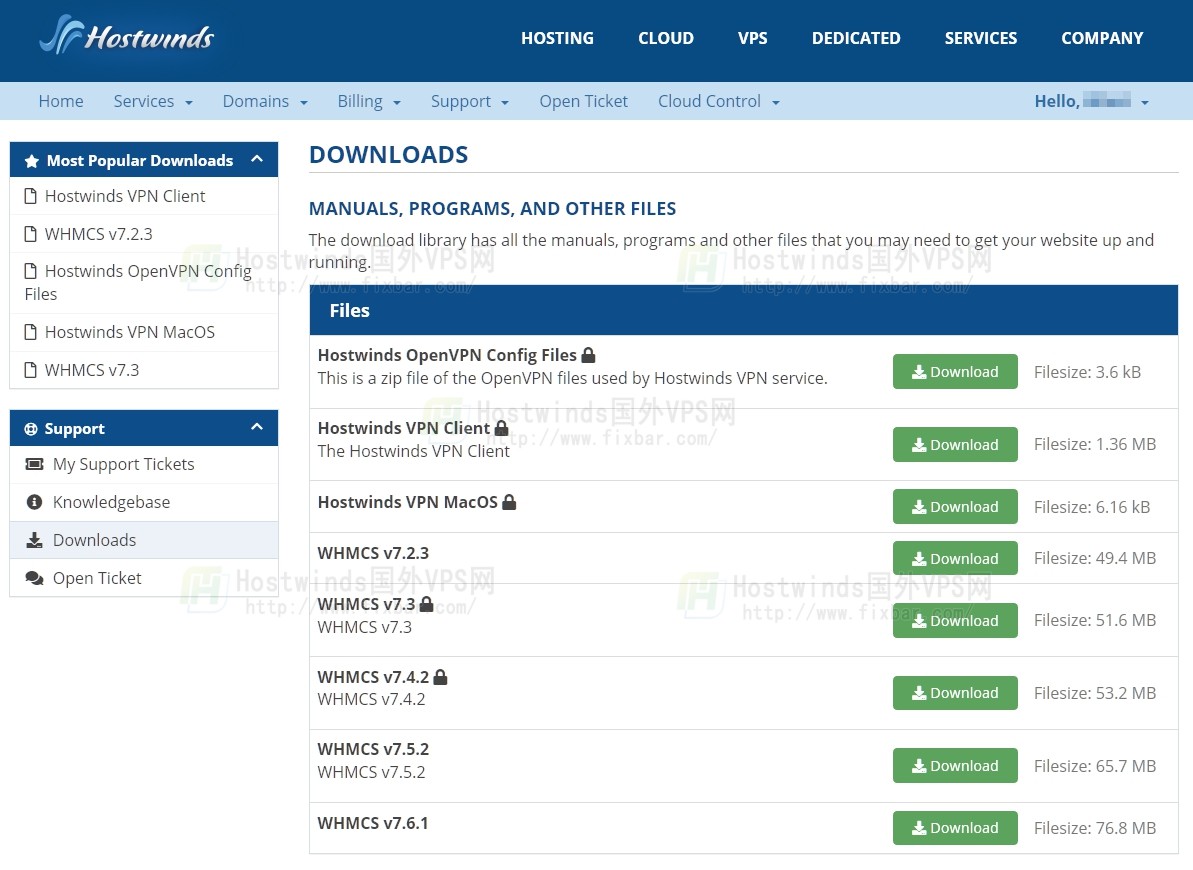Open WHMCS v7.2.3 from popular downloads

[x=144, y=234]
